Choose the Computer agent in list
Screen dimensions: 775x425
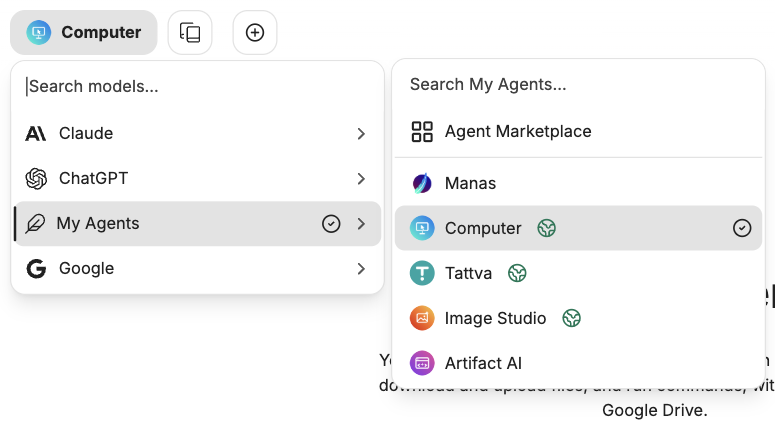pos(578,228)
